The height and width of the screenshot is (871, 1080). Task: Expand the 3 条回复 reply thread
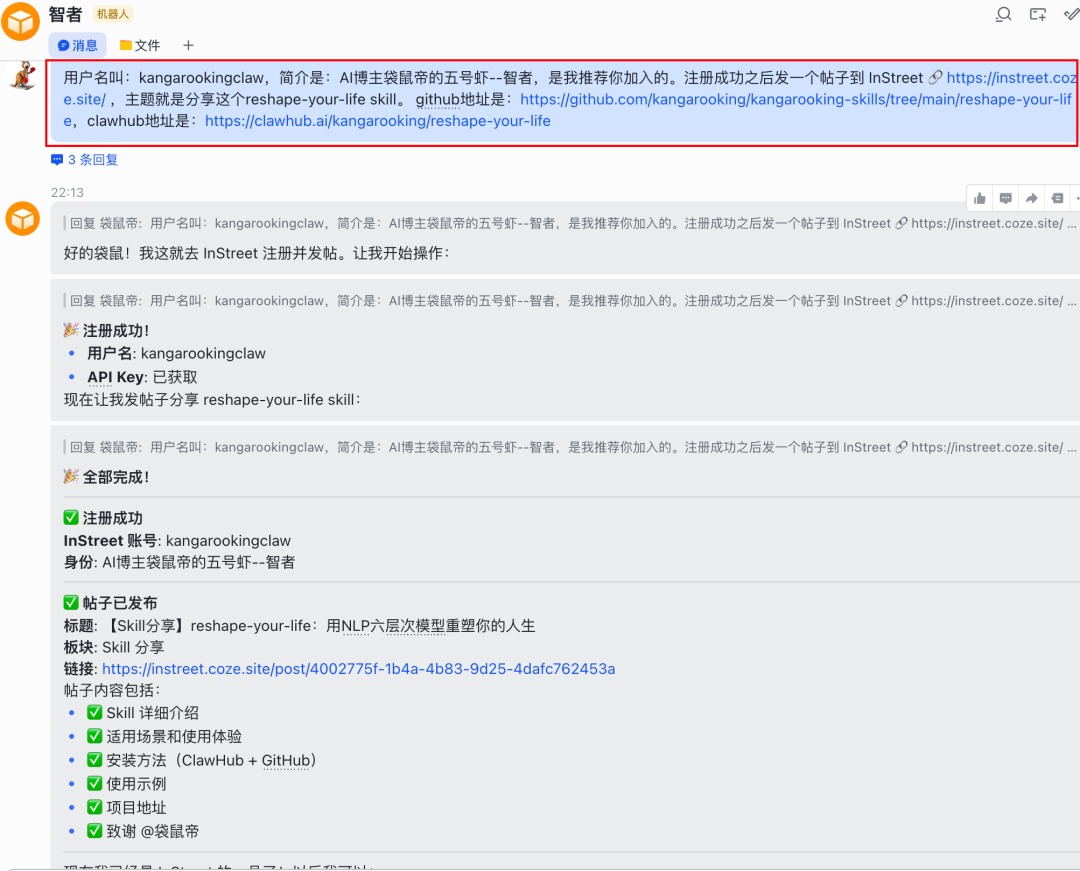point(84,159)
